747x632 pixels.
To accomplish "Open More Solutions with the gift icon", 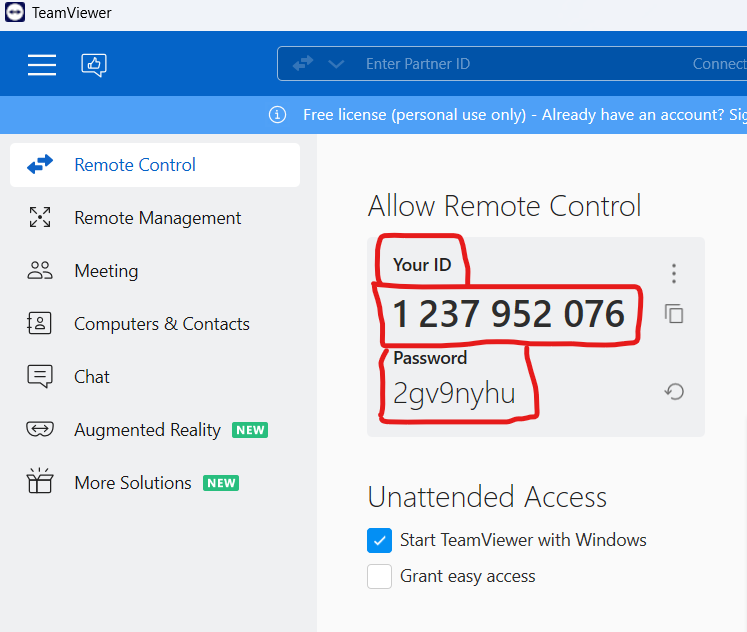I will coord(40,483).
